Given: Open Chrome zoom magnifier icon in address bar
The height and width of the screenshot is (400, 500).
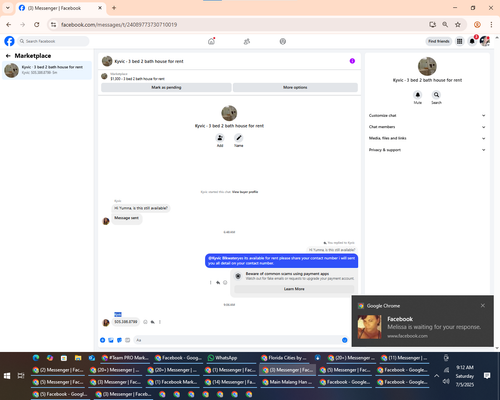Looking at the screenshot, I should point(445,25).
